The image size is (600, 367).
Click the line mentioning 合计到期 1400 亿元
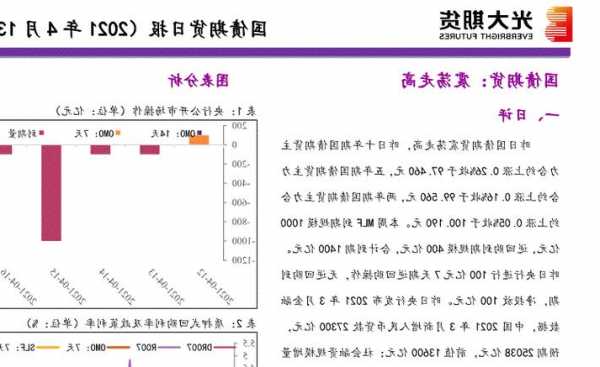423,249
